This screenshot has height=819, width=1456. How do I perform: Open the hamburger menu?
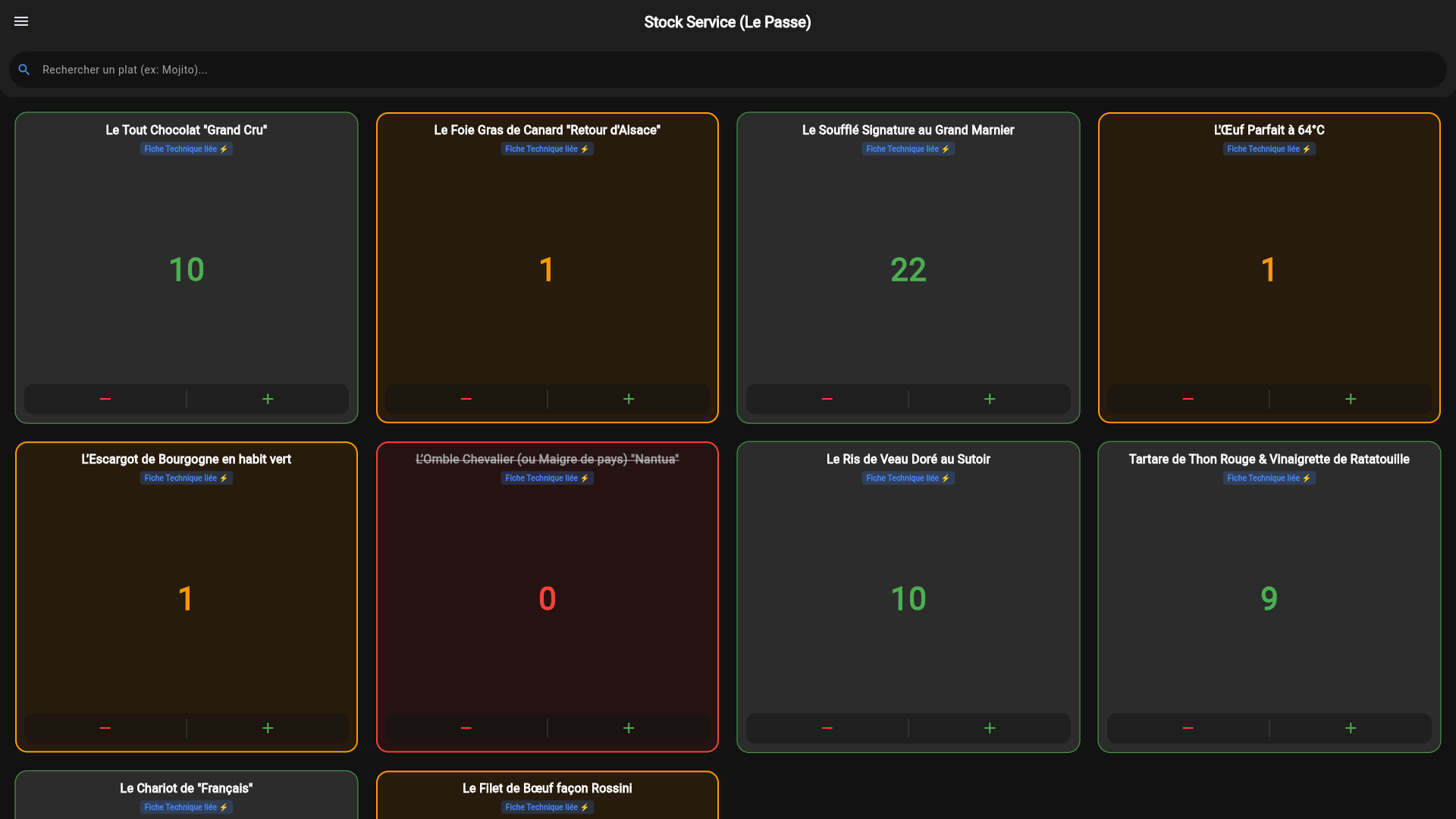(21, 21)
